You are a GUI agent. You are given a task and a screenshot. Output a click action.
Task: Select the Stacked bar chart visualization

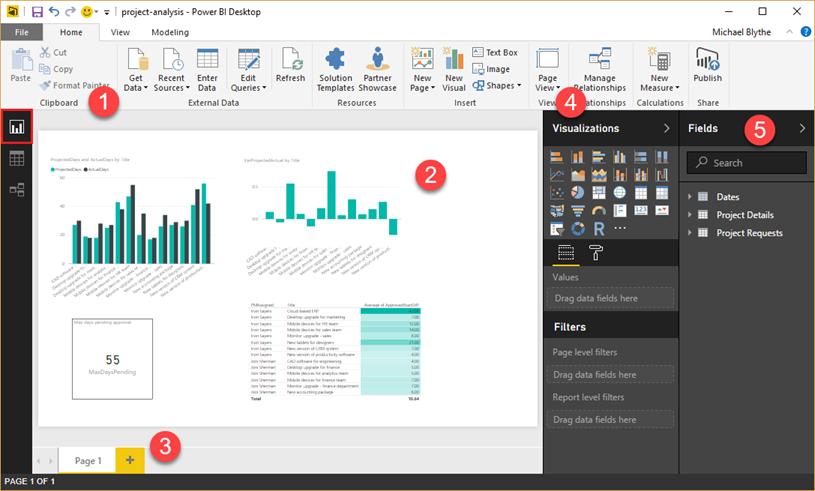557,157
